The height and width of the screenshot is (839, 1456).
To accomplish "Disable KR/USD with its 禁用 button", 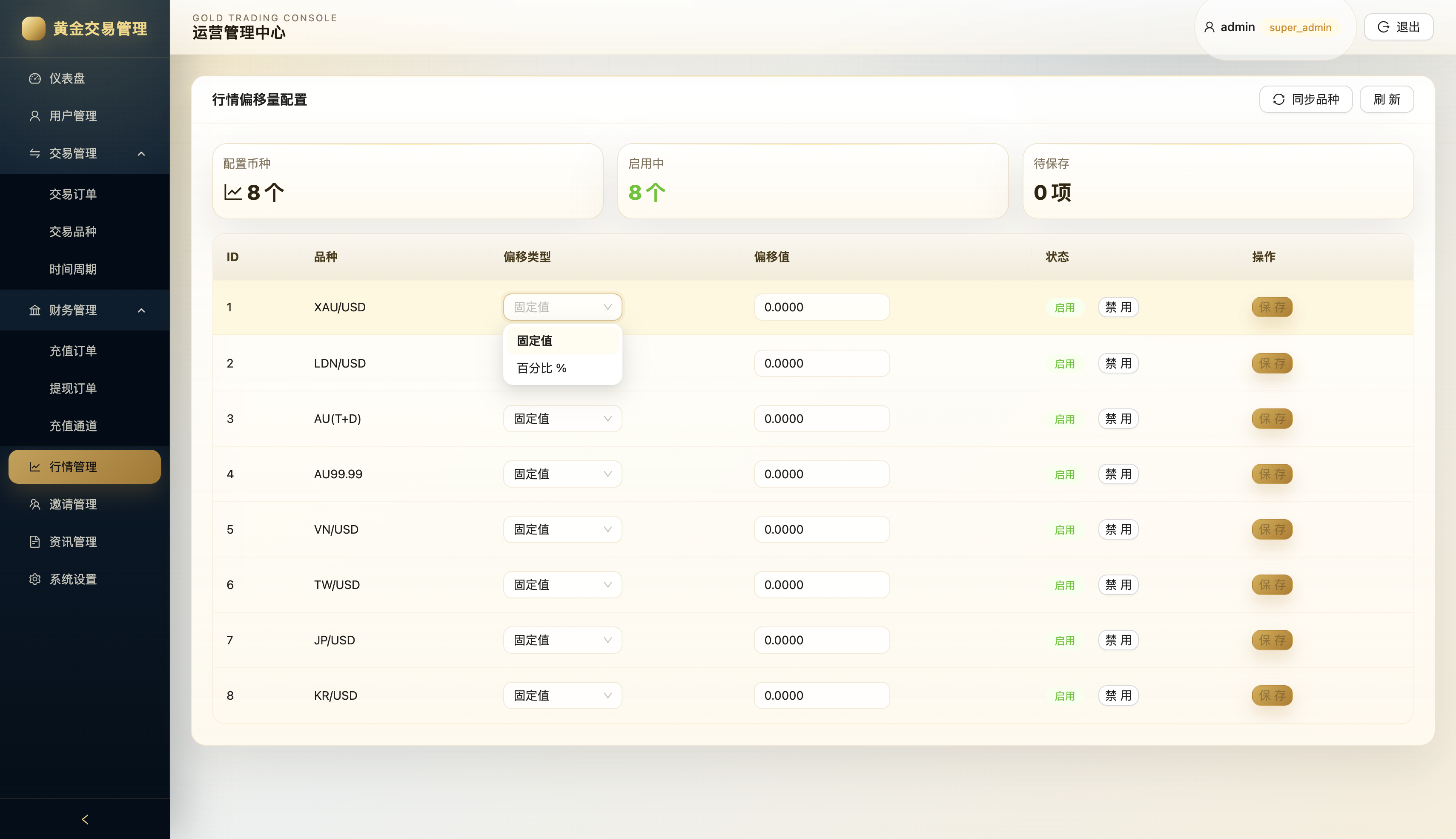I will point(1118,695).
